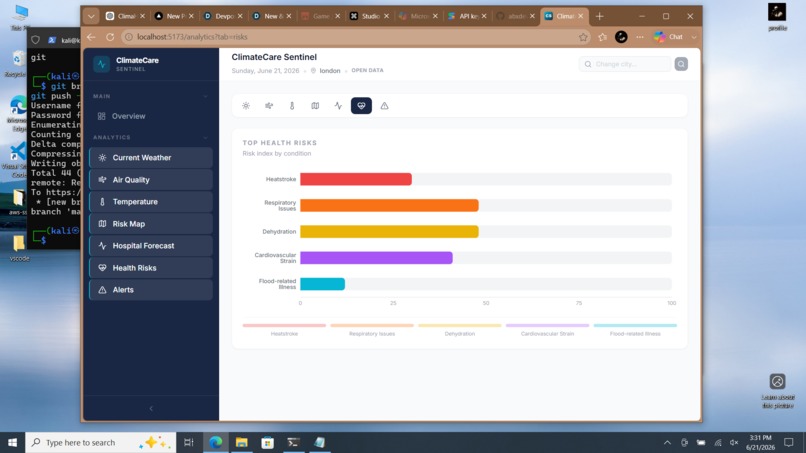Show hidden system tray icons
The image size is (806, 453).
tap(667, 442)
